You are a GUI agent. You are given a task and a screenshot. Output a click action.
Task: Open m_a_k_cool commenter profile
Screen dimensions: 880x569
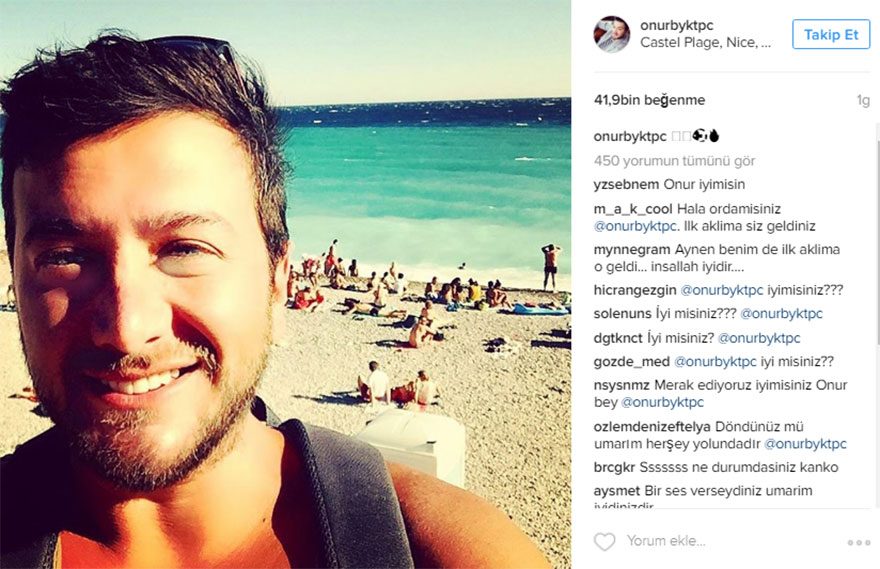point(633,209)
